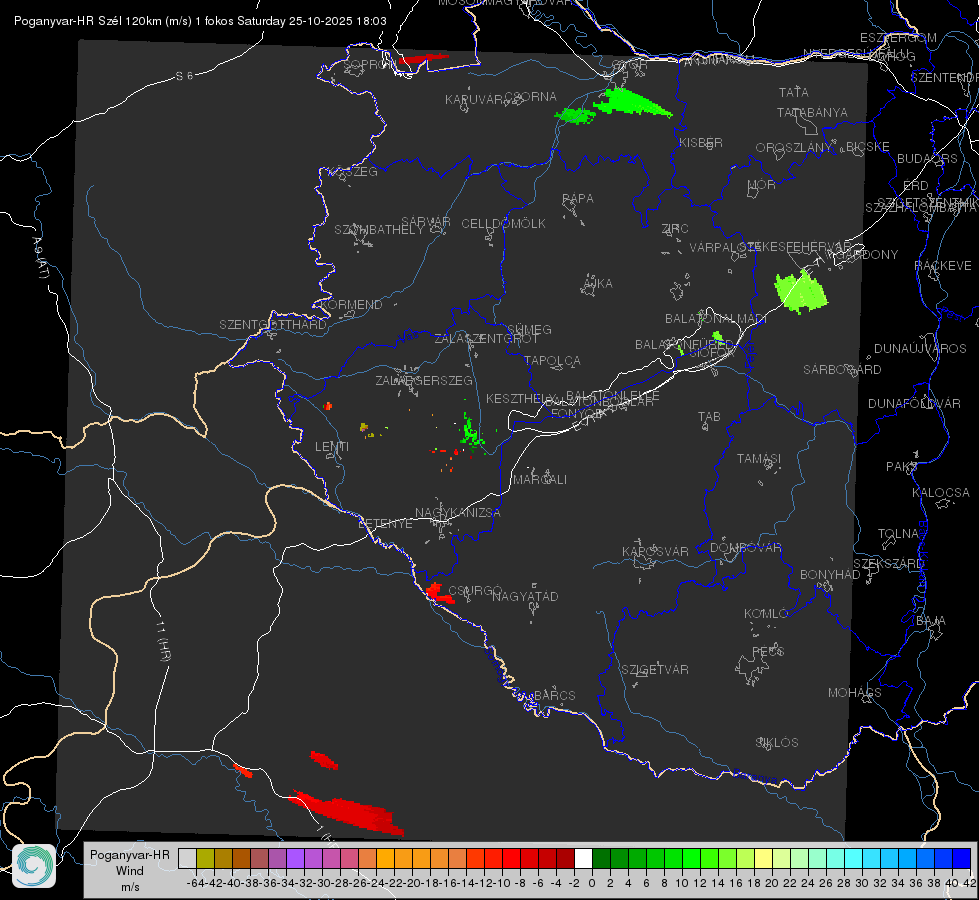Click the radar title and timestamp text
This screenshot has width=979, height=900.
pos(200,21)
